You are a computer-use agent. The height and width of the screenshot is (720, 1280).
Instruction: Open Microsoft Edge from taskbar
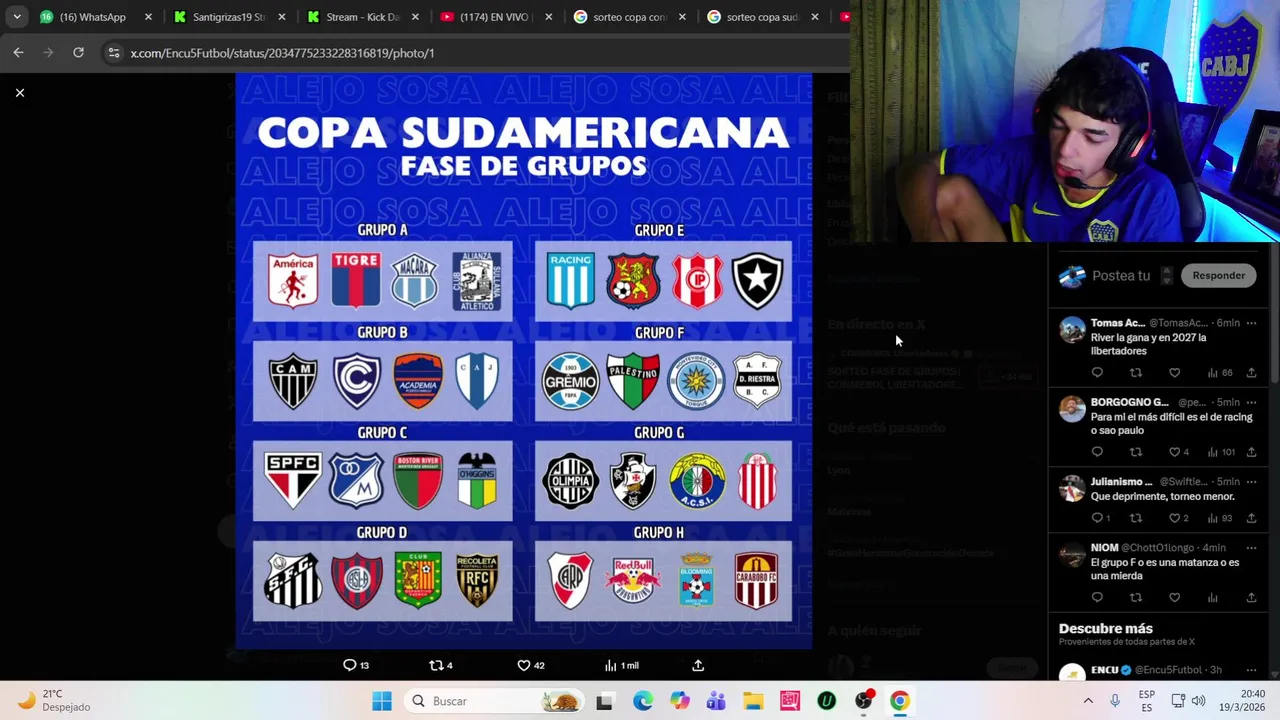point(642,701)
